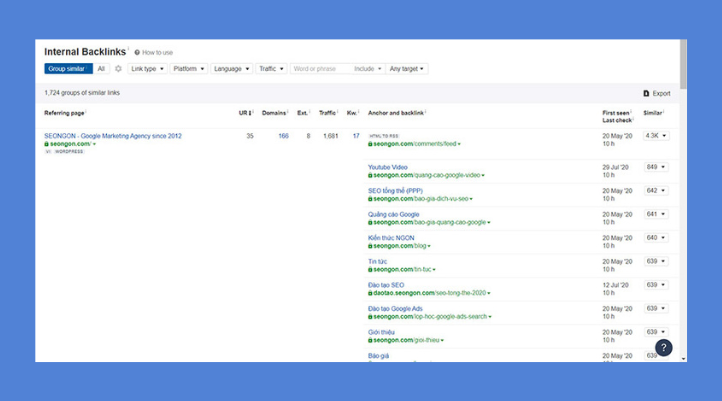The width and height of the screenshot is (722, 401).
Task: Export the backlinks list
Action: click(x=657, y=93)
